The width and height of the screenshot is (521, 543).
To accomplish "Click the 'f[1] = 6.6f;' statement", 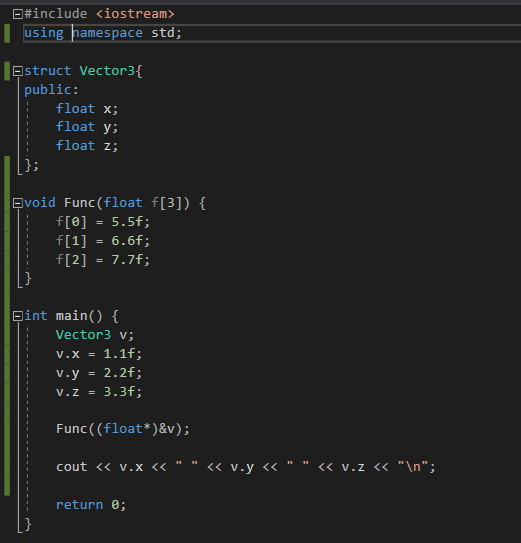I will pyautogui.click(x=103, y=241).
